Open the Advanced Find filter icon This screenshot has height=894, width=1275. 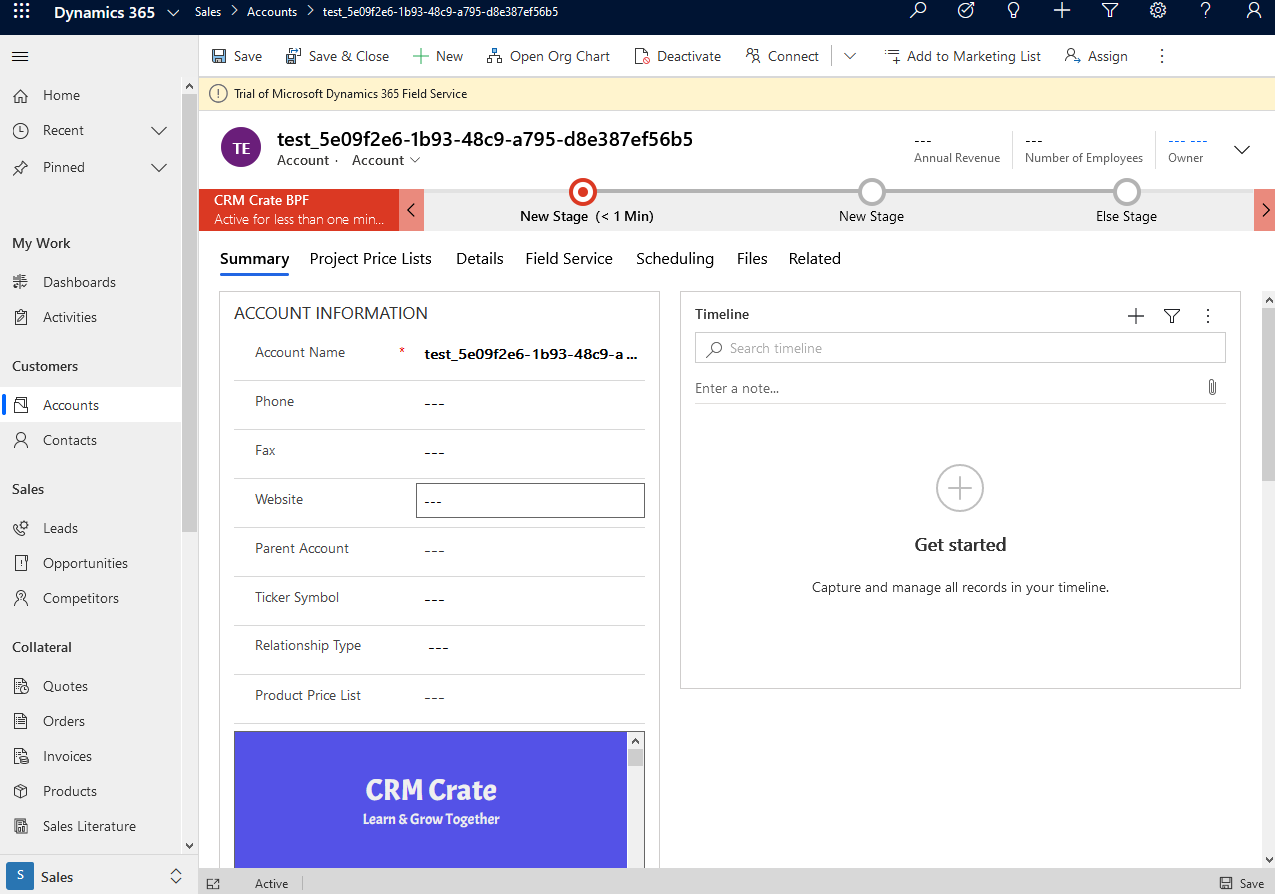click(x=1109, y=11)
